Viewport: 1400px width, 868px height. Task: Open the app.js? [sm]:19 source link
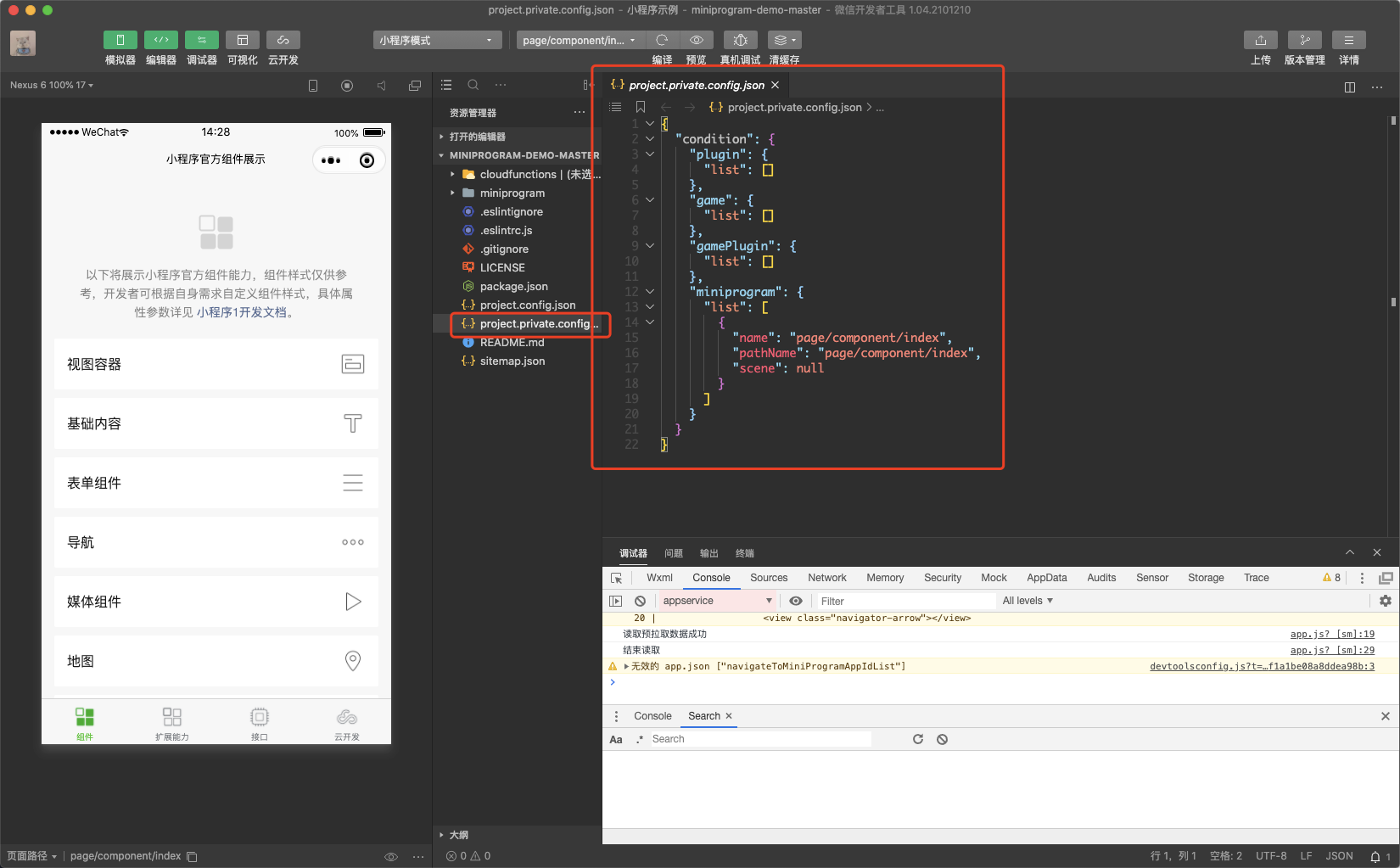point(1332,634)
